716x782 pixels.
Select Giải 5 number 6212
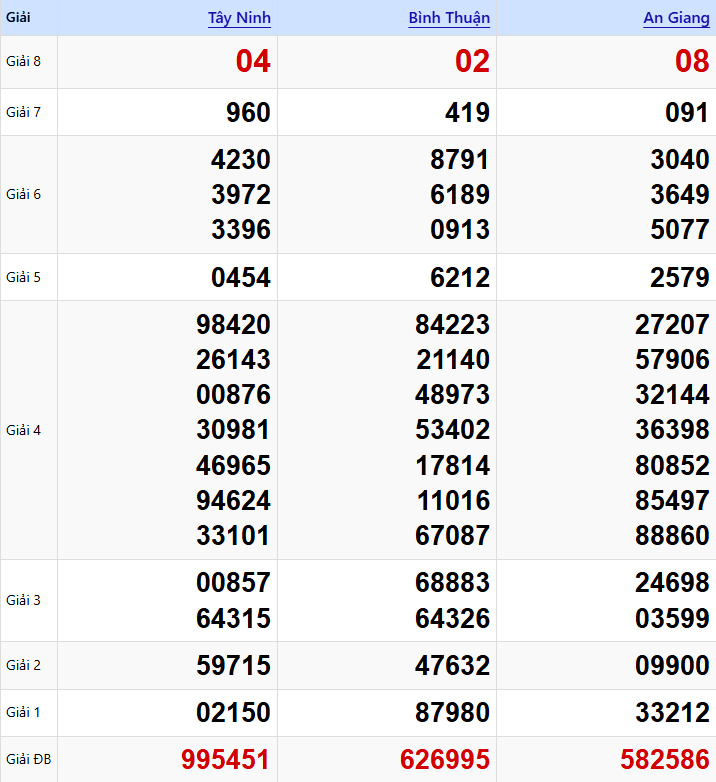pyautogui.click(x=460, y=277)
